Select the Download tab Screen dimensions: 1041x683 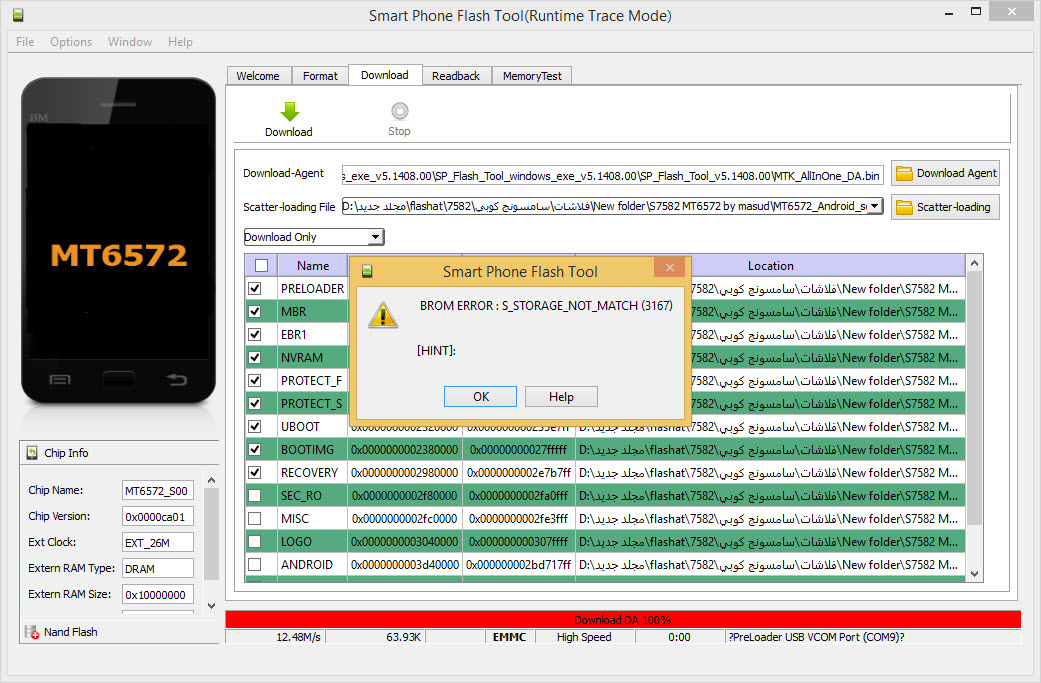click(x=385, y=75)
